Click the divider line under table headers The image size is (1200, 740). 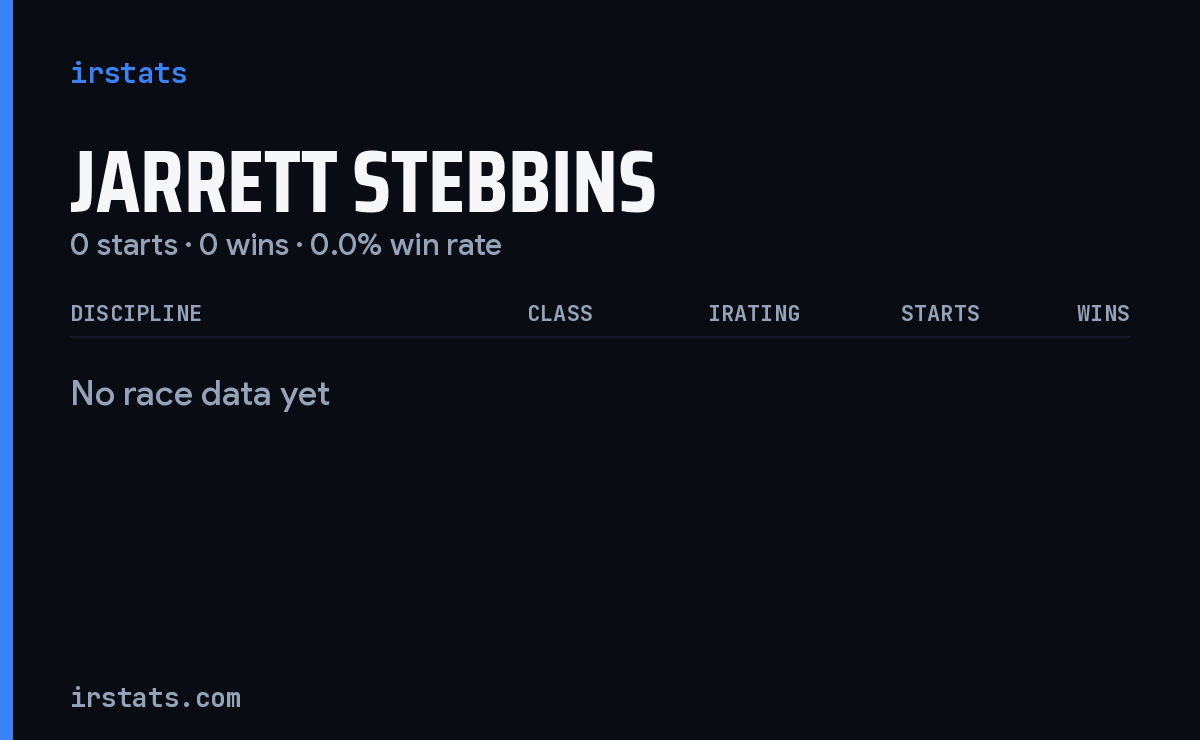pos(600,337)
